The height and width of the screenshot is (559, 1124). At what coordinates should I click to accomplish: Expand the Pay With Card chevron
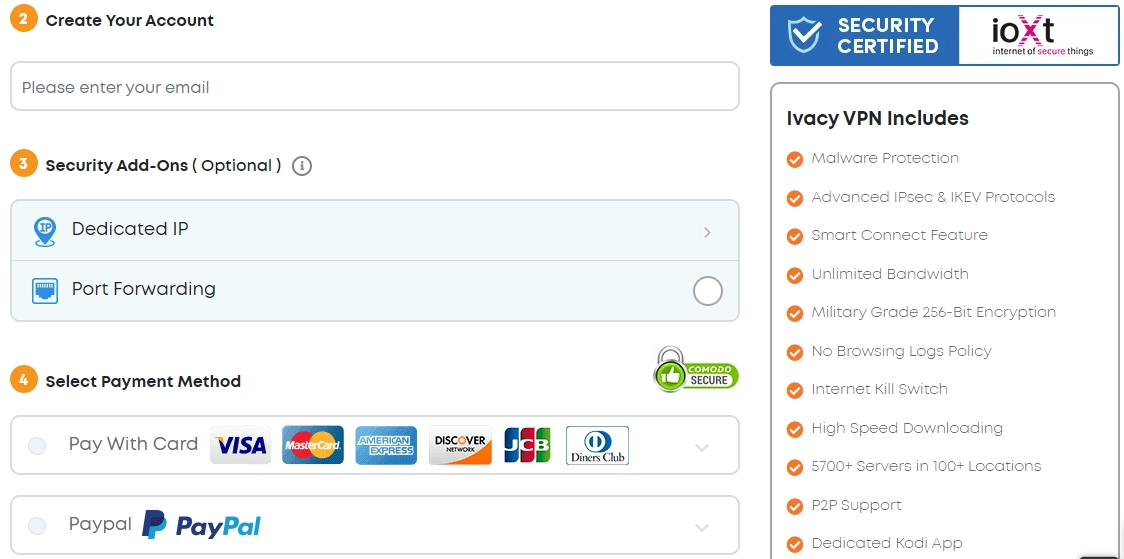pyautogui.click(x=702, y=447)
